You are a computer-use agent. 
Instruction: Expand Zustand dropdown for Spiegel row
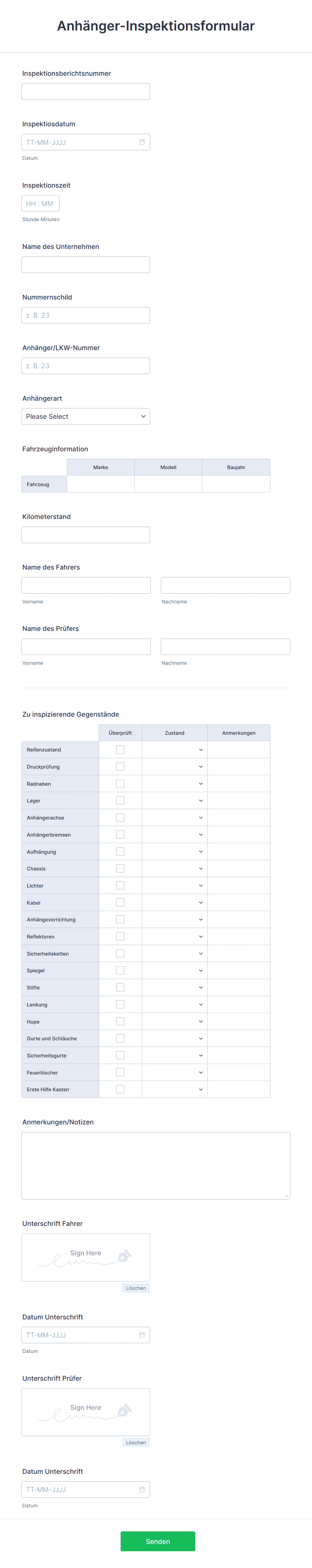tap(175, 971)
